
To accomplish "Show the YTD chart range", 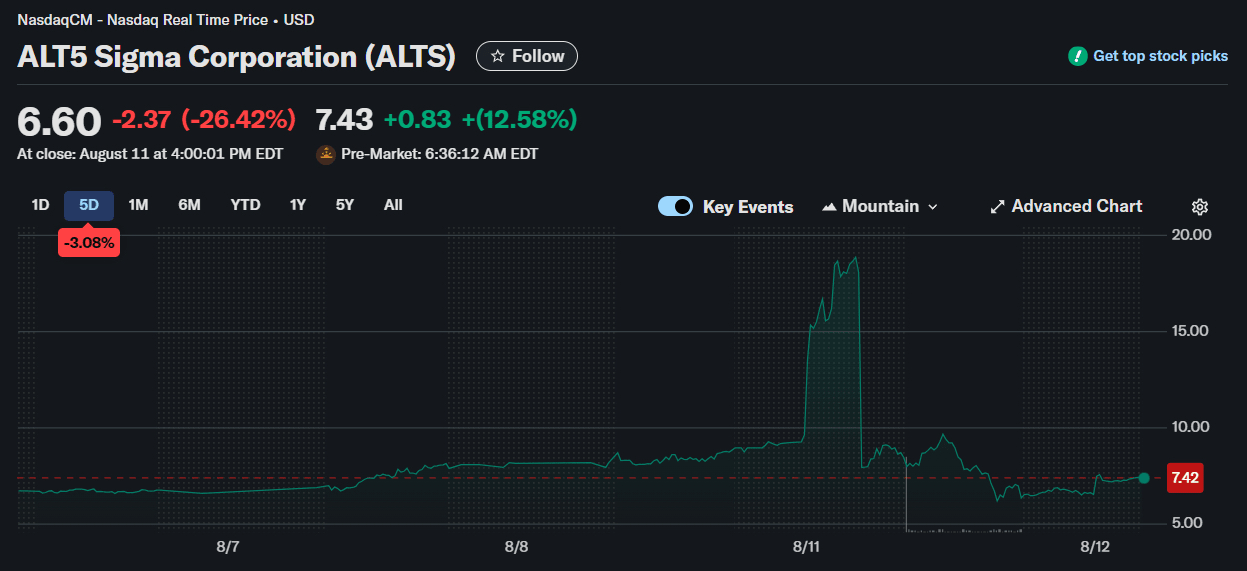I will [x=245, y=205].
